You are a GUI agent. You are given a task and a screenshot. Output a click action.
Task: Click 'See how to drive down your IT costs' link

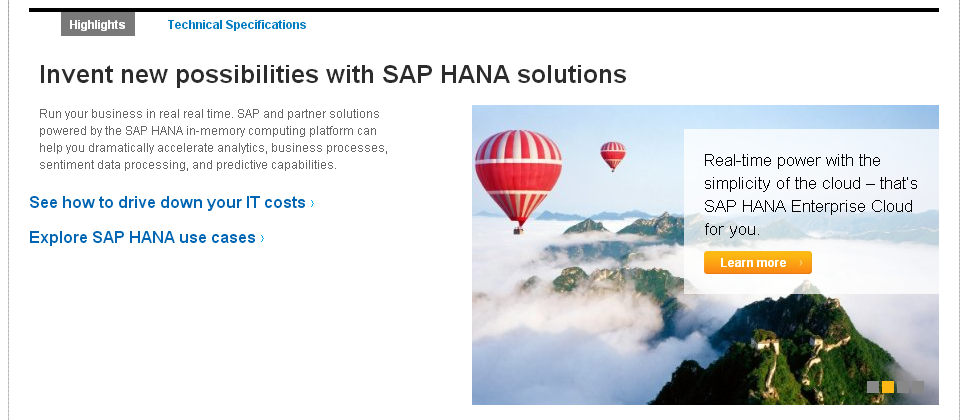click(x=167, y=203)
